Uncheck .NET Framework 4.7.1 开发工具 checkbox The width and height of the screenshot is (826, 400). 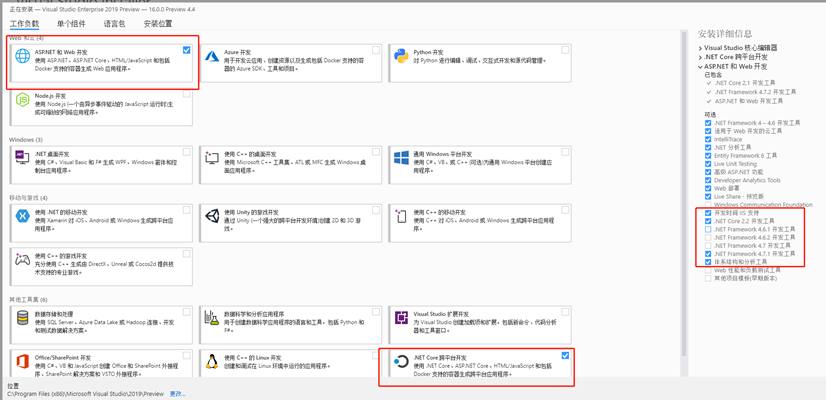point(708,253)
